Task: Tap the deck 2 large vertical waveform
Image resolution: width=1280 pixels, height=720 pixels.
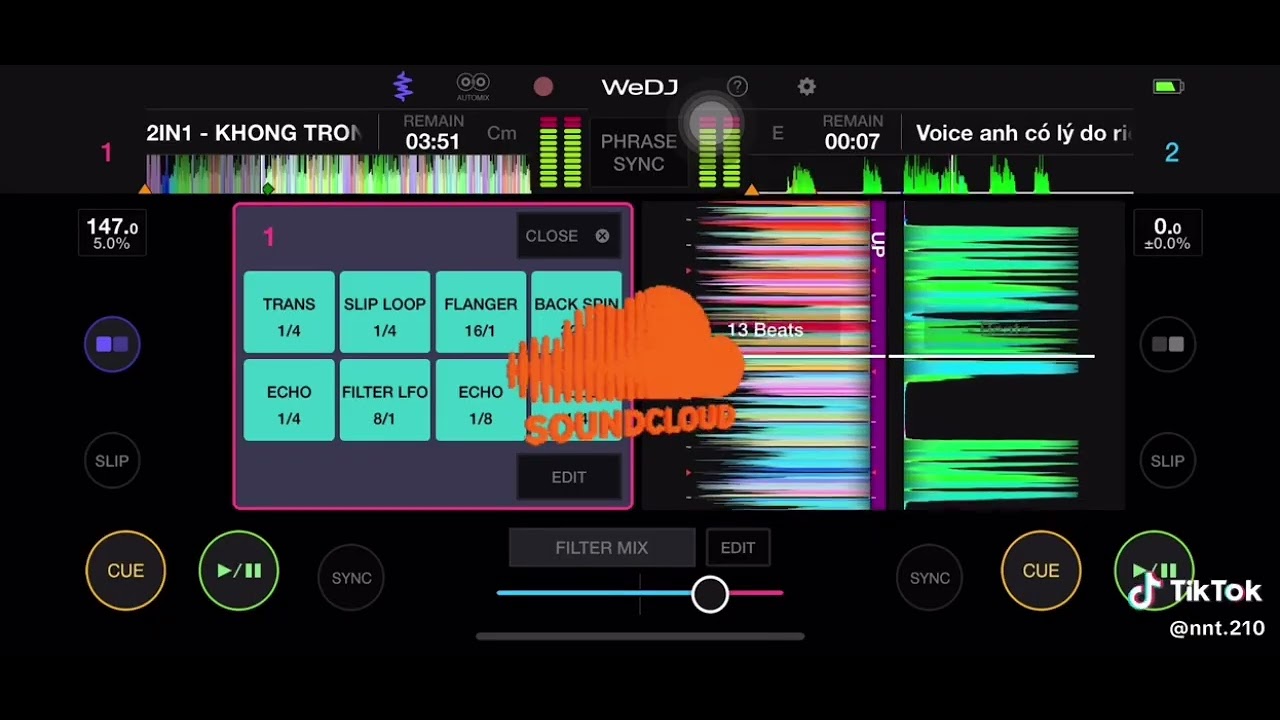Action: click(x=990, y=356)
